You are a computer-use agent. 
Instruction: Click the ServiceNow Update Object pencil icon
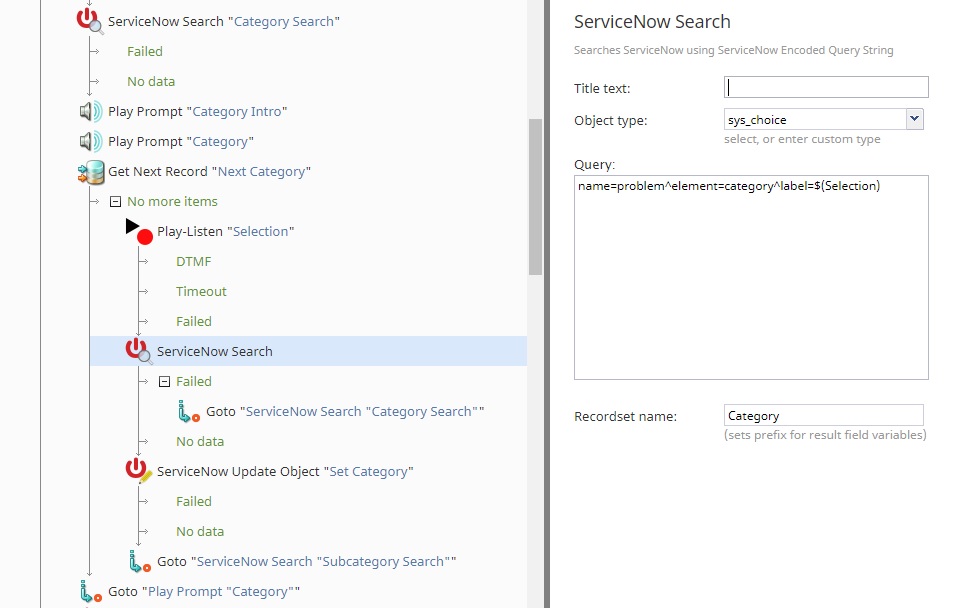click(x=138, y=471)
